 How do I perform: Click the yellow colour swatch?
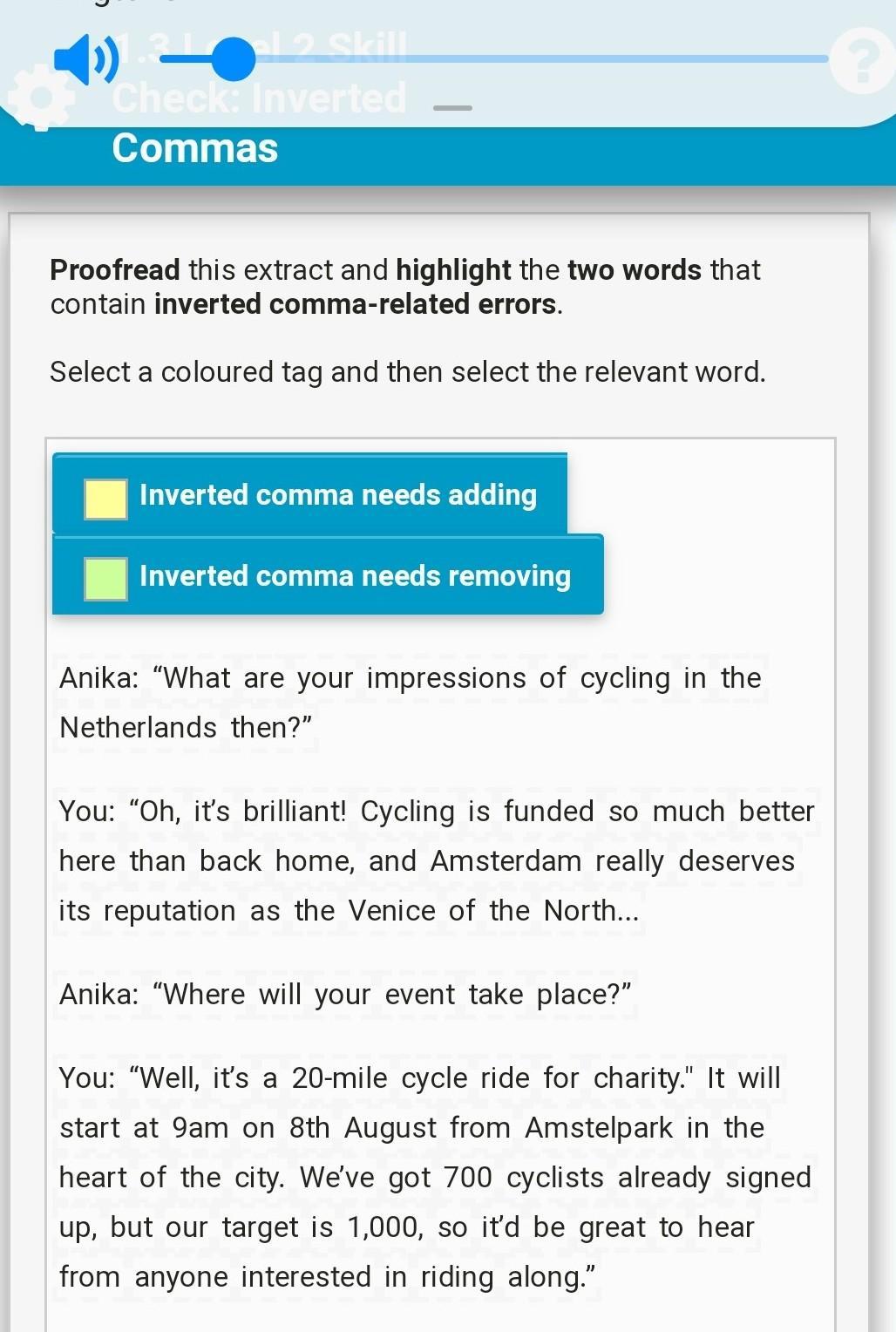click(105, 499)
